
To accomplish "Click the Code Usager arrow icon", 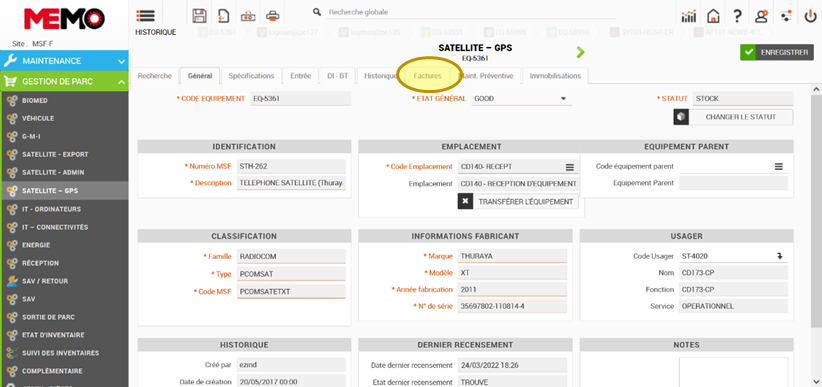I will [780, 256].
